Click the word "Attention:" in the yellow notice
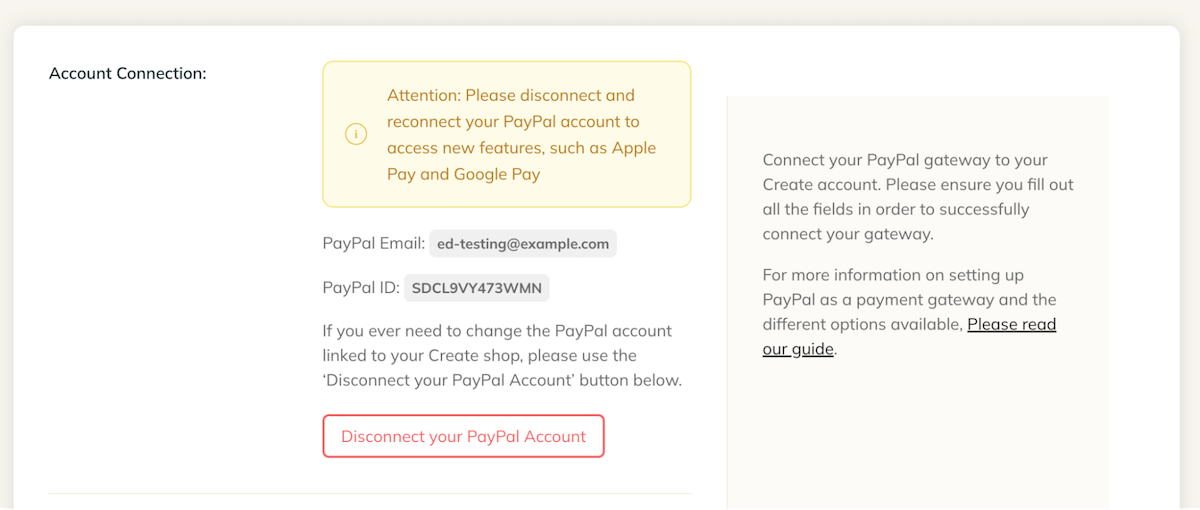Image resolution: width=1200 pixels, height=510 pixels. [x=424, y=95]
